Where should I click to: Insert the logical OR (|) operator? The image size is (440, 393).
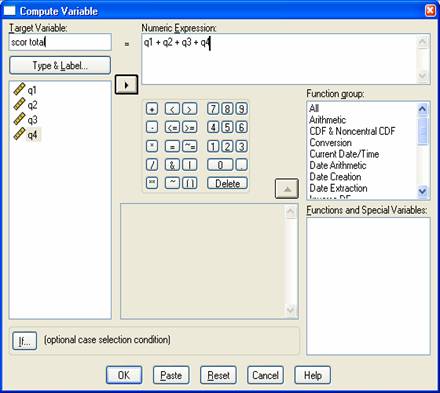coord(189,165)
